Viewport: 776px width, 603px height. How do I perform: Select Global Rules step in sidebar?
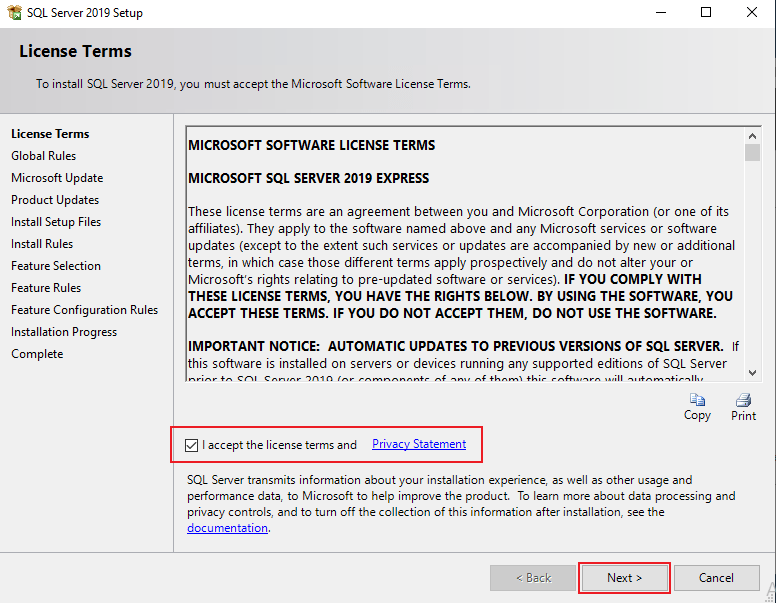coord(44,156)
